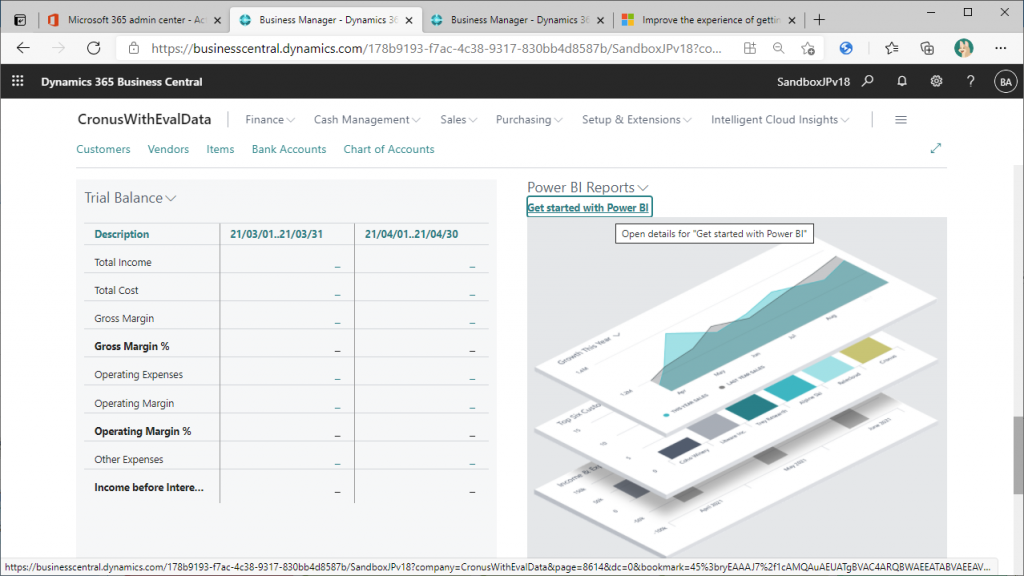The width and height of the screenshot is (1024, 576).
Task: Add this page to favorites star icon
Action: [x=808, y=48]
